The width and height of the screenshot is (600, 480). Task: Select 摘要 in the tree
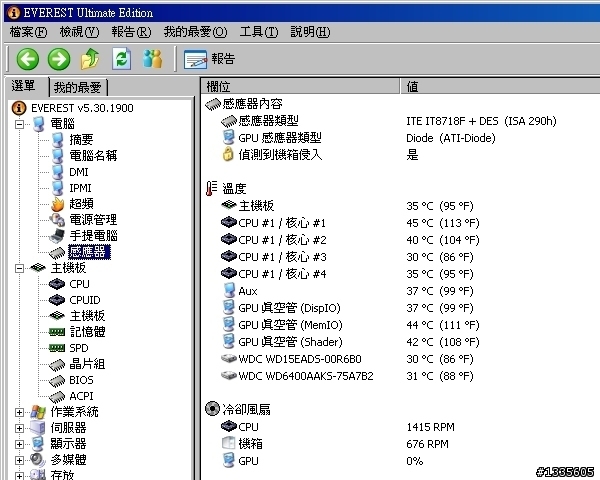pos(81,140)
